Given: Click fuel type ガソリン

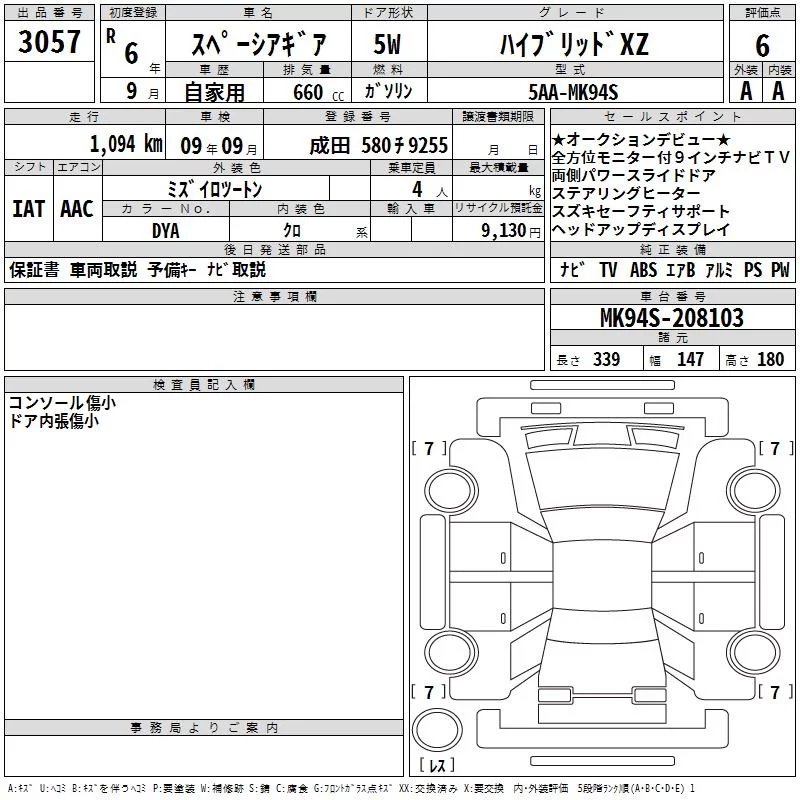Looking at the screenshot, I should 388,91.
